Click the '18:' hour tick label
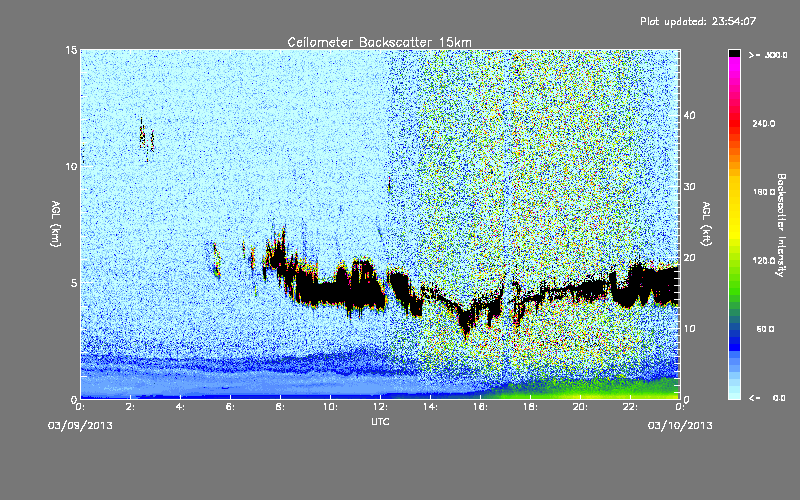This screenshot has width=800, height=500. tap(530, 407)
